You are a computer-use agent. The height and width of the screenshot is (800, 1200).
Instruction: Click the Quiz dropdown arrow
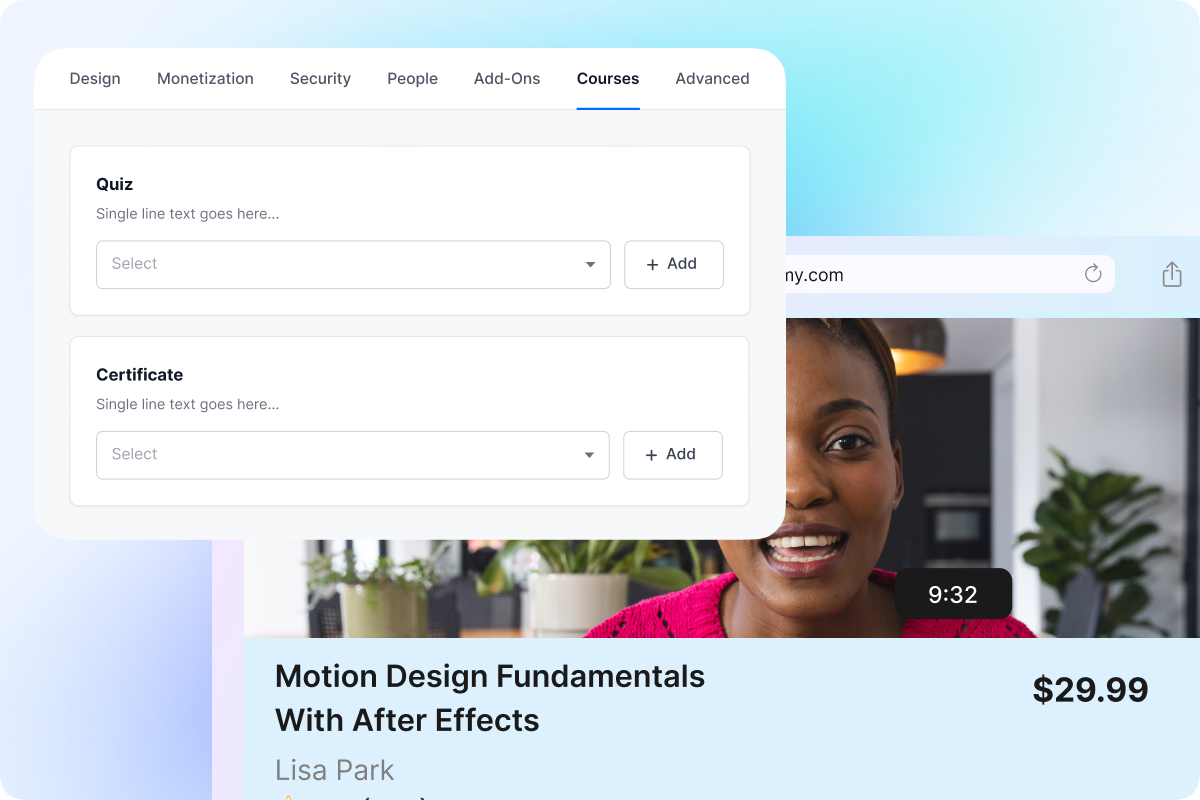tap(590, 265)
